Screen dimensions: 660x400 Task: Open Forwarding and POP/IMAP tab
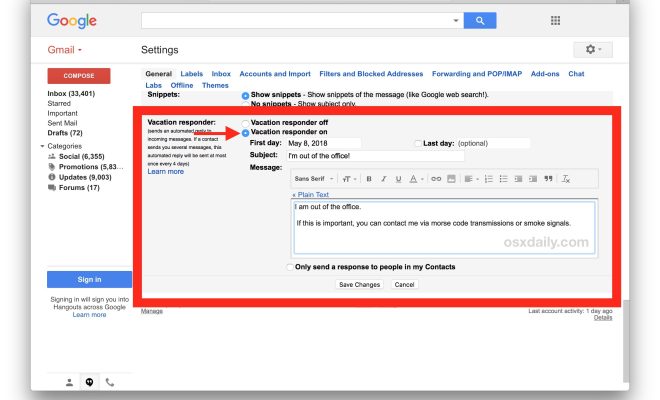(477, 74)
